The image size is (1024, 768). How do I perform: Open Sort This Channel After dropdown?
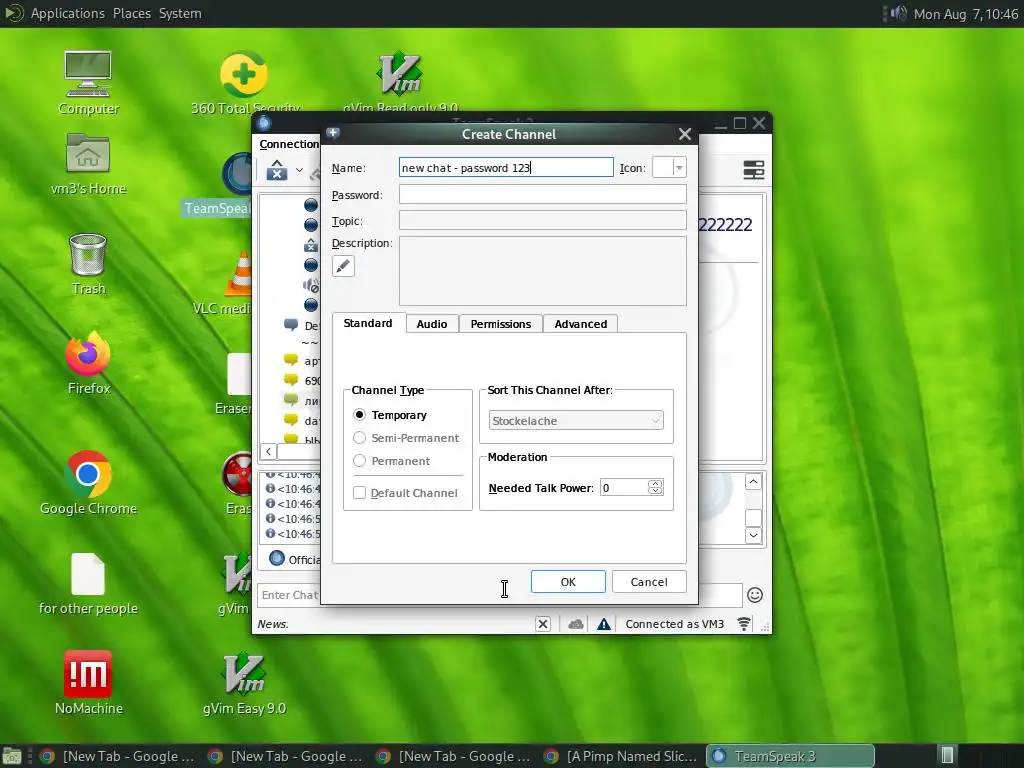(576, 421)
